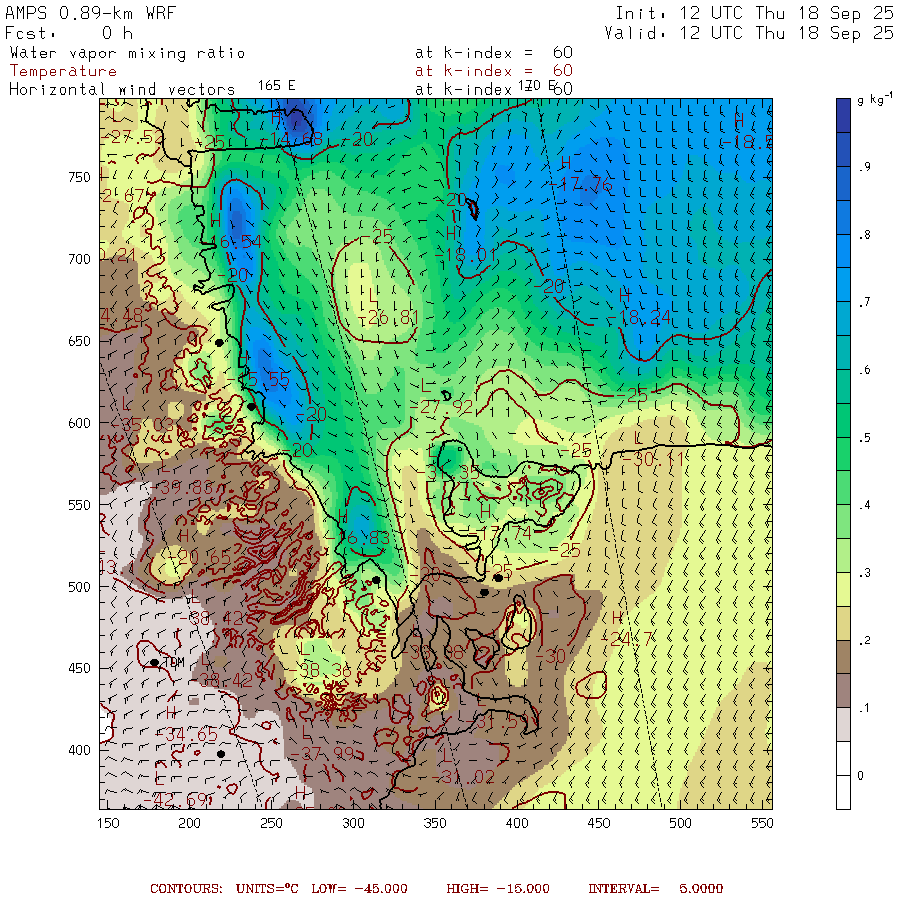The width and height of the screenshot is (900, 900).
Task: Click the "-35.03" low temperature value
Action: pyautogui.click(x=143, y=425)
